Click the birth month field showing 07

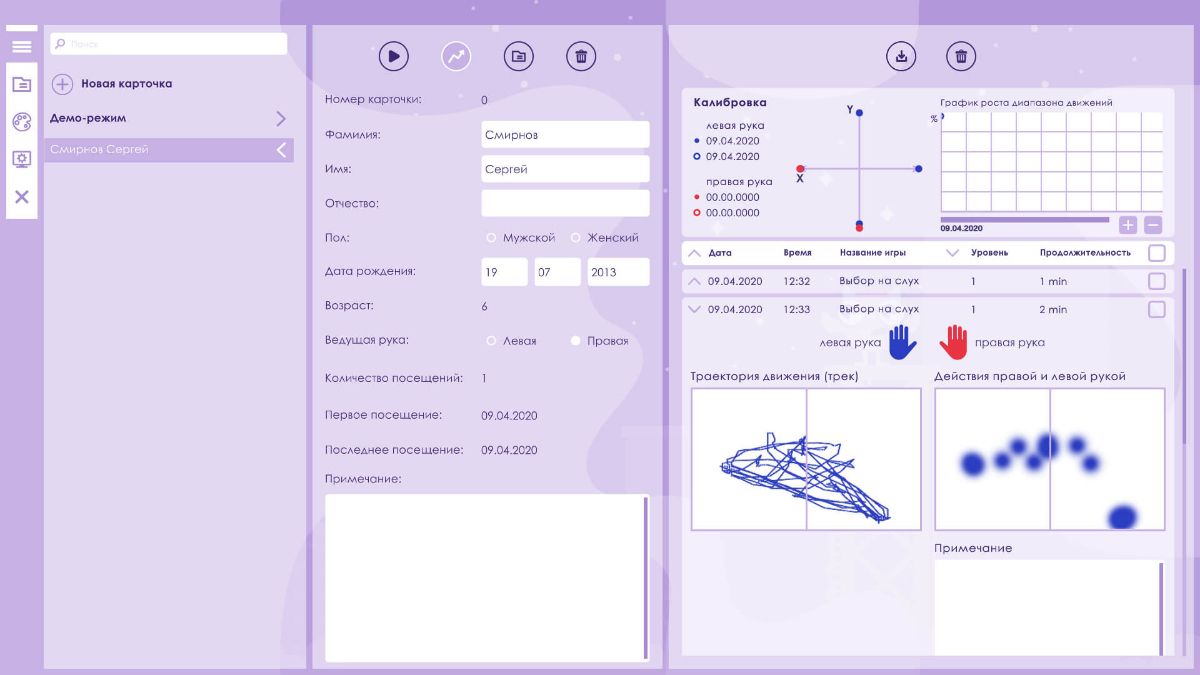[557, 272]
